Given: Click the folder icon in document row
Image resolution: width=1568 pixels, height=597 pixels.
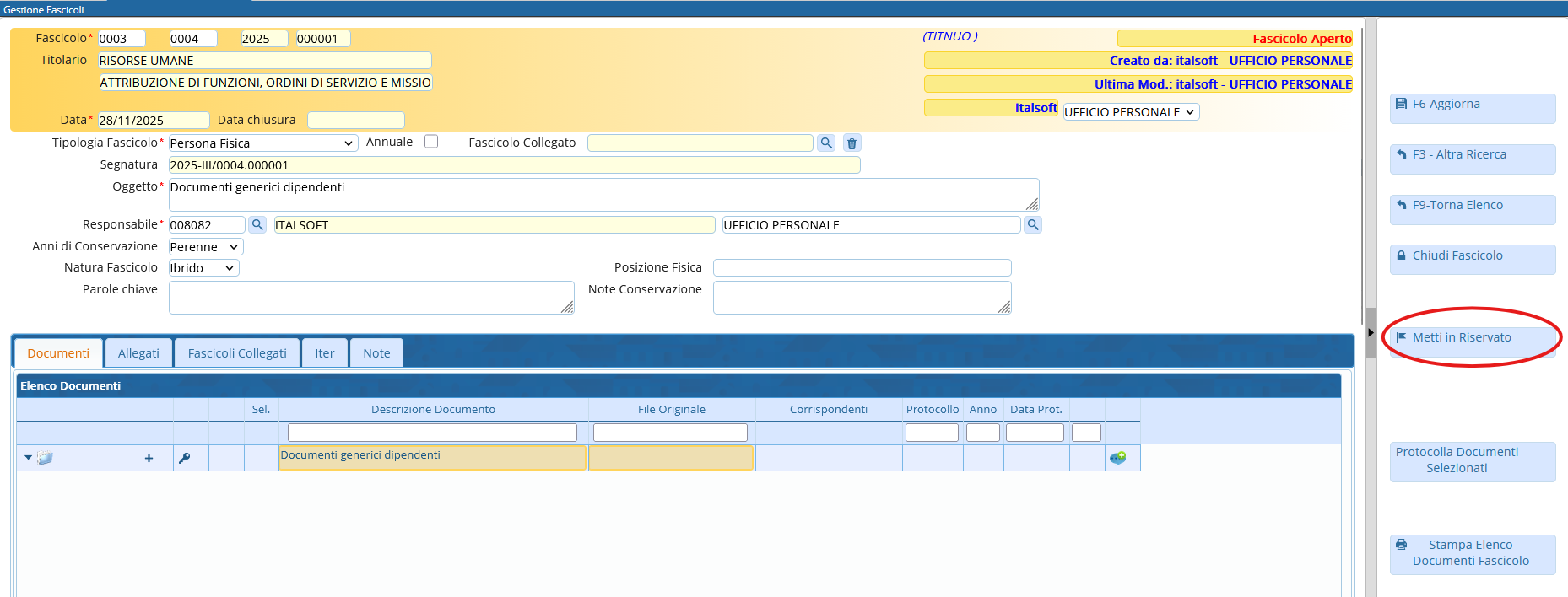Looking at the screenshot, I should [46, 458].
